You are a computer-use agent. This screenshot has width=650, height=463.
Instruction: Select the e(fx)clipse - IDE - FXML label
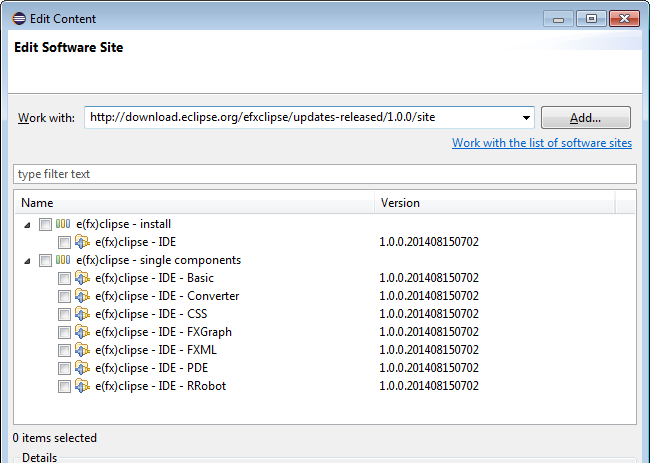point(156,350)
